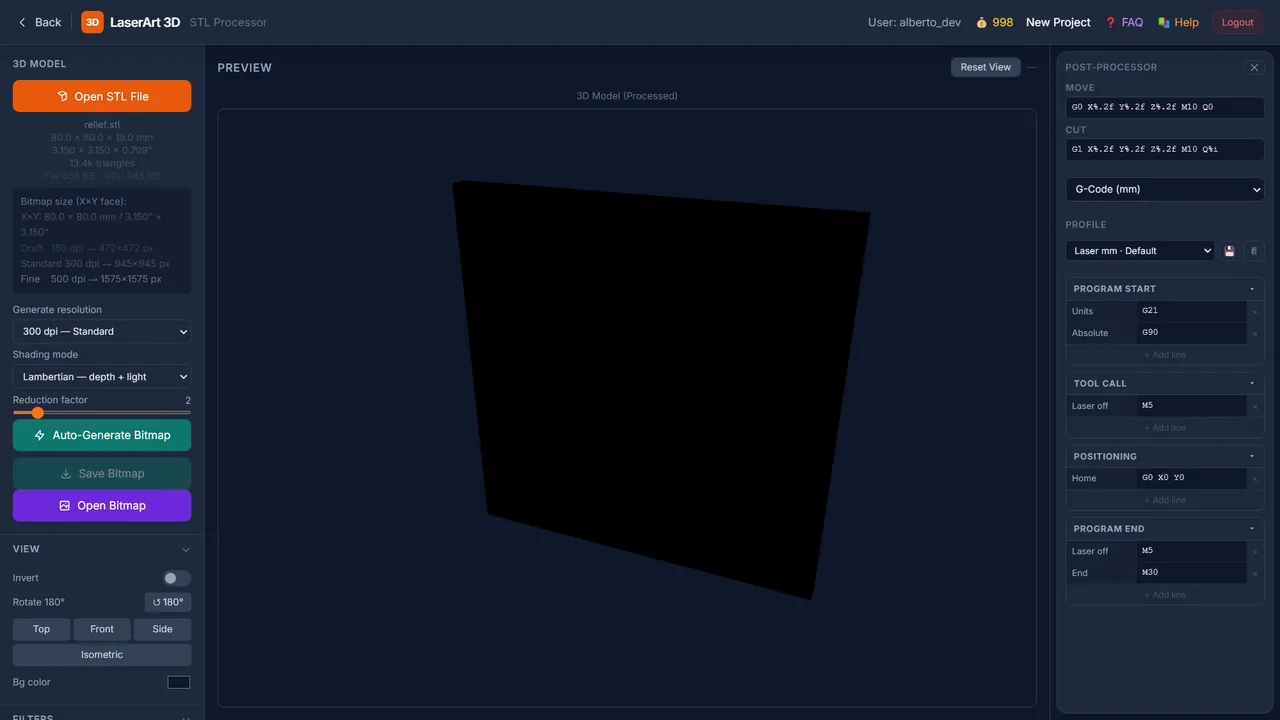Close the Post-Processor panel
This screenshot has width=1280, height=720.
pyautogui.click(x=1254, y=67)
